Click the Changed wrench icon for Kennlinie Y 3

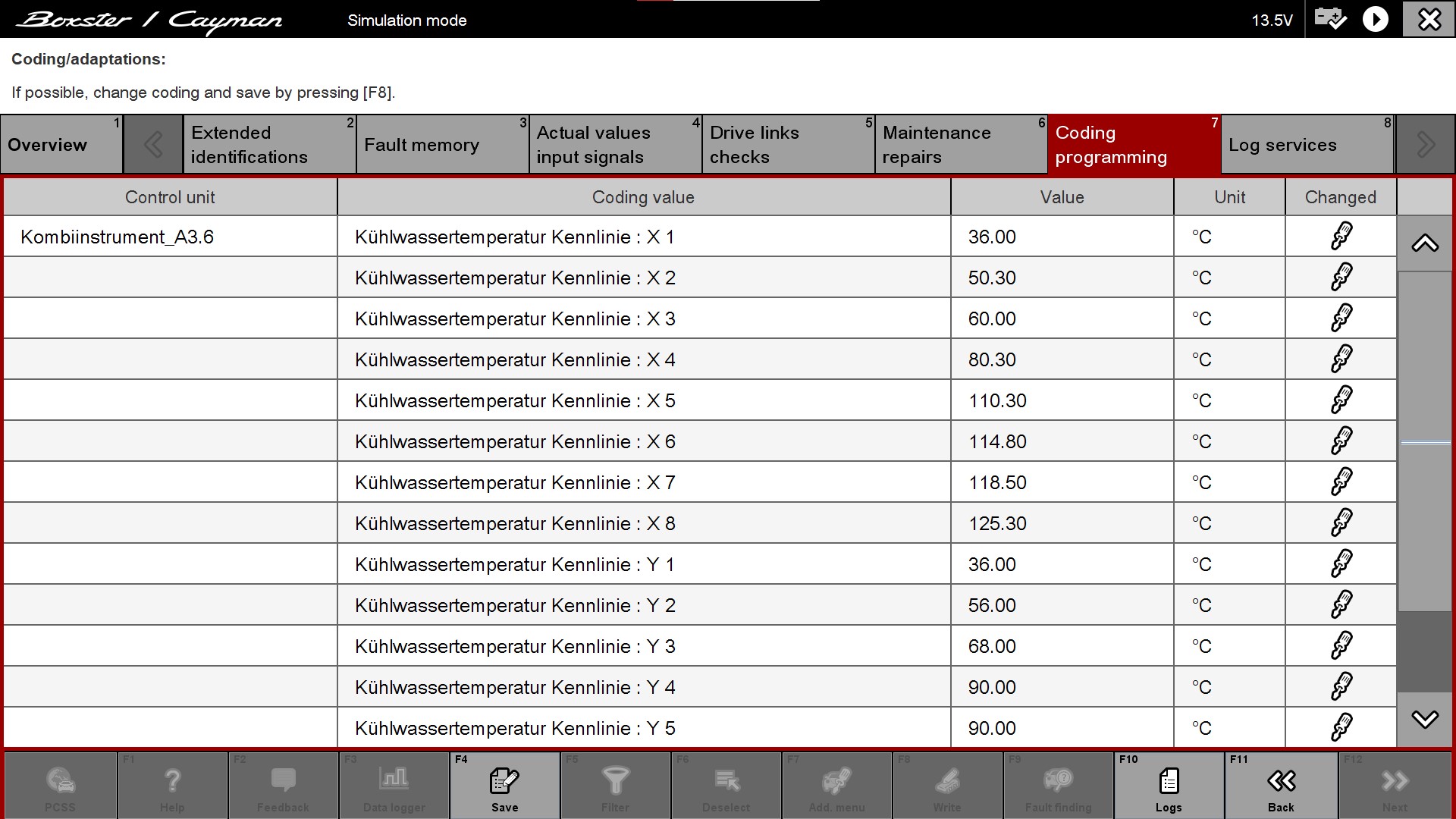tap(1341, 646)
